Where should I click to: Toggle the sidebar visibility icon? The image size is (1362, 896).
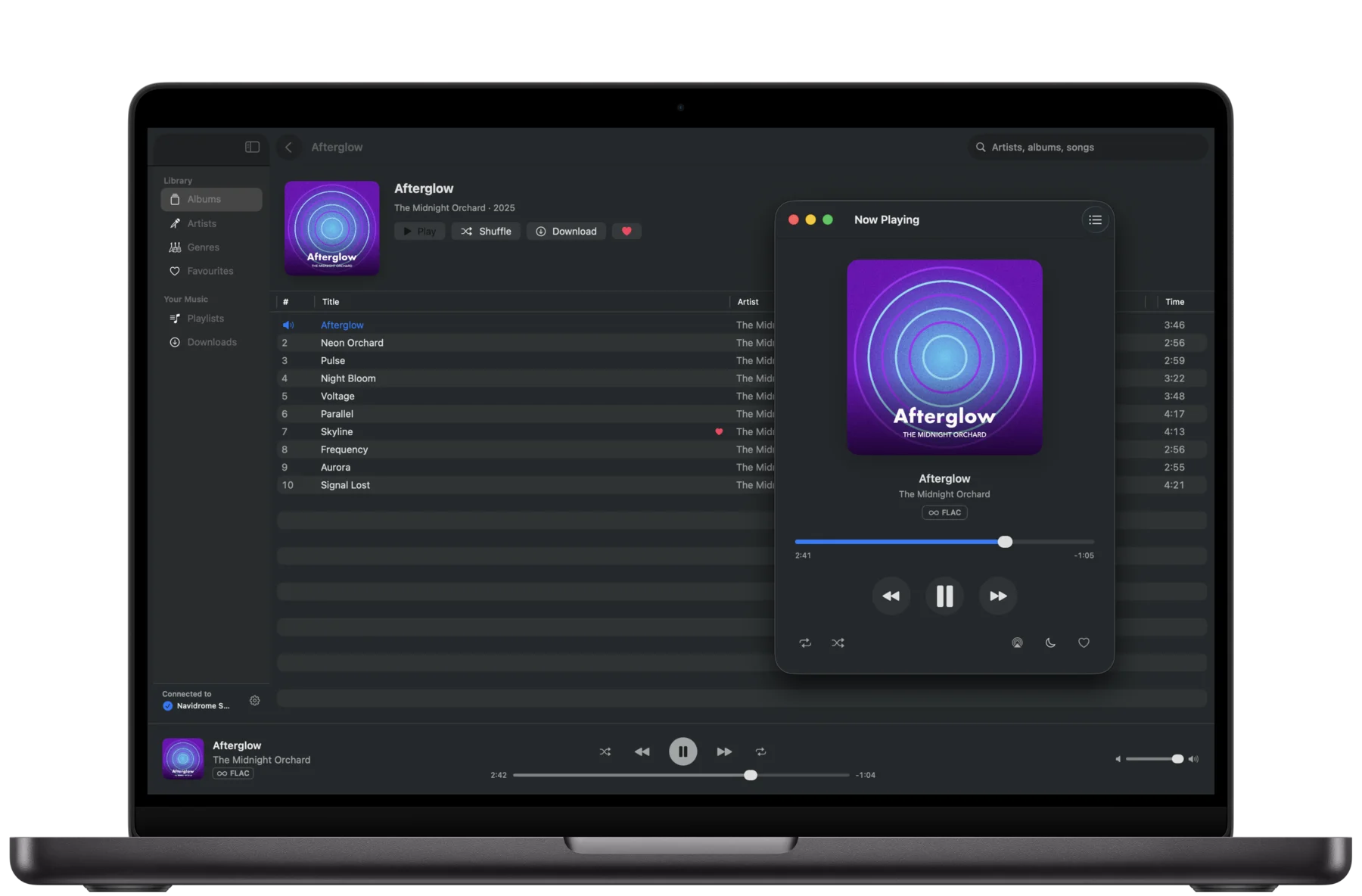[252, 147]
